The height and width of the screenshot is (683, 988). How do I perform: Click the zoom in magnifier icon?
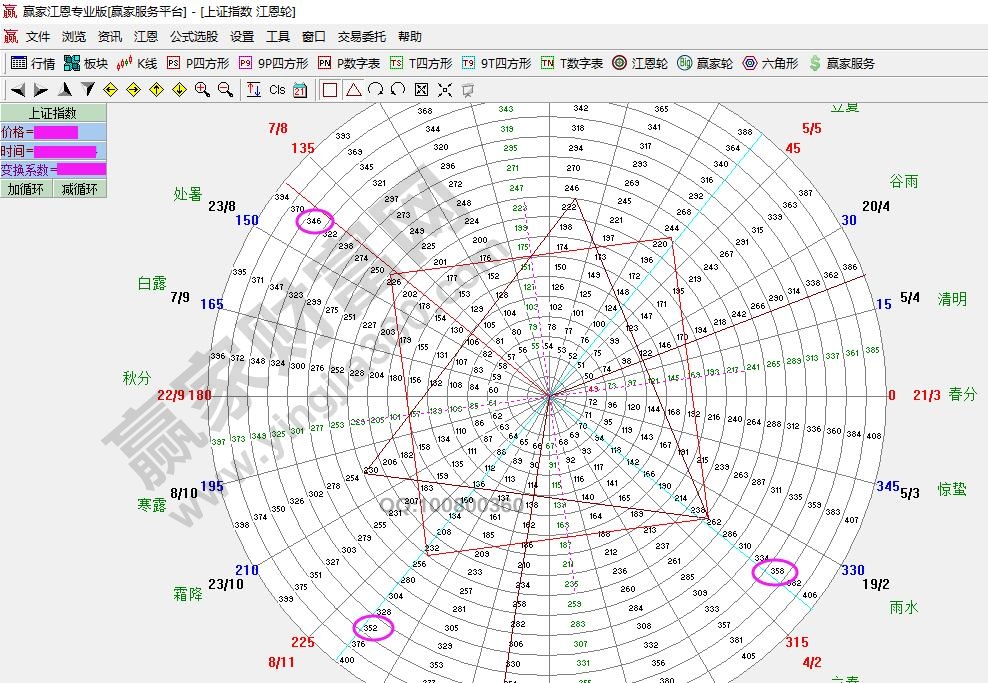(202, 90)
